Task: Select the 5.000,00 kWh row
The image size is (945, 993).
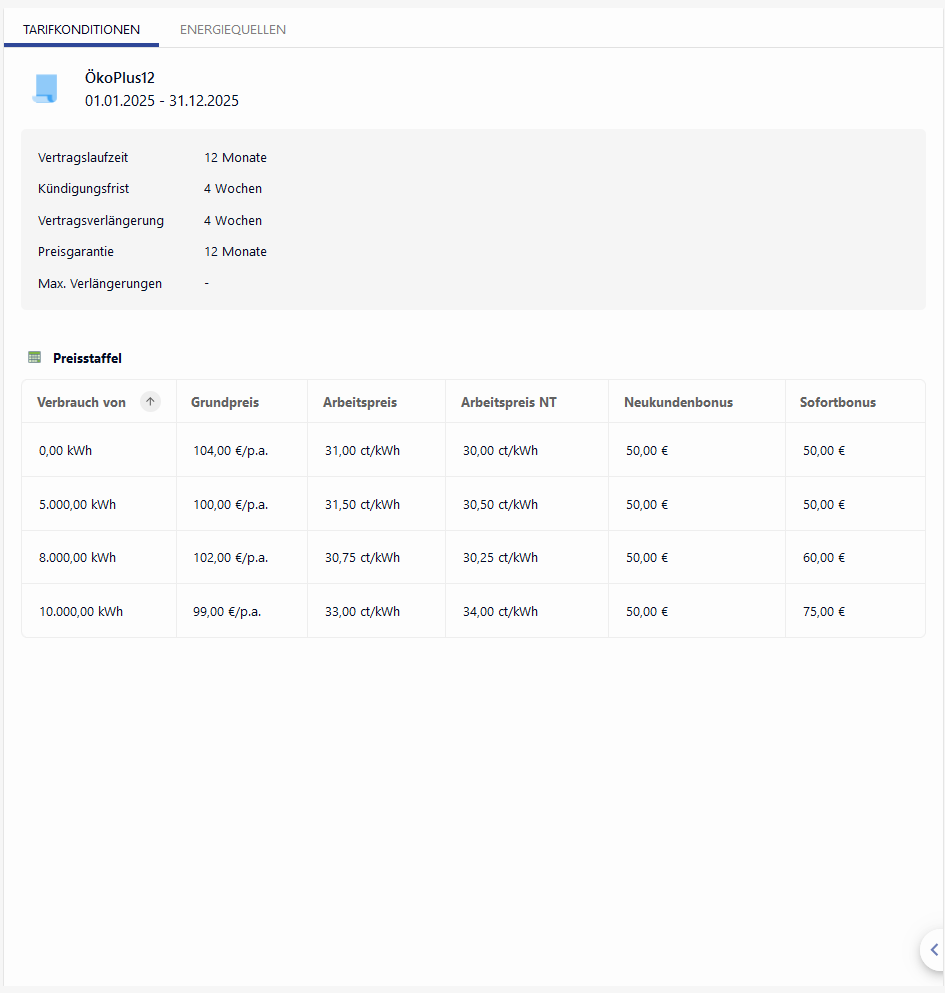Action: coord(77,505)
